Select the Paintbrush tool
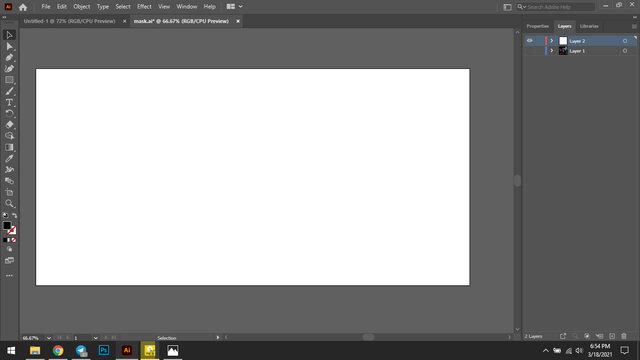Screen dimensions: 640x360 click(9, 91)
